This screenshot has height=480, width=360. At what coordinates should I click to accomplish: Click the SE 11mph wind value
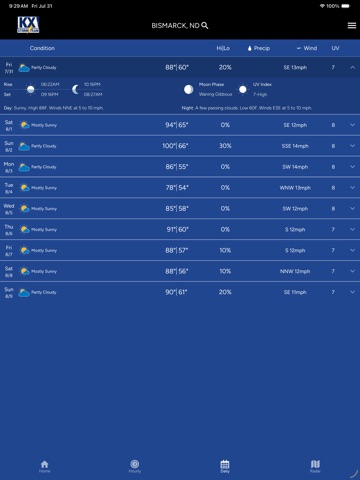click(x=295, y=292)
